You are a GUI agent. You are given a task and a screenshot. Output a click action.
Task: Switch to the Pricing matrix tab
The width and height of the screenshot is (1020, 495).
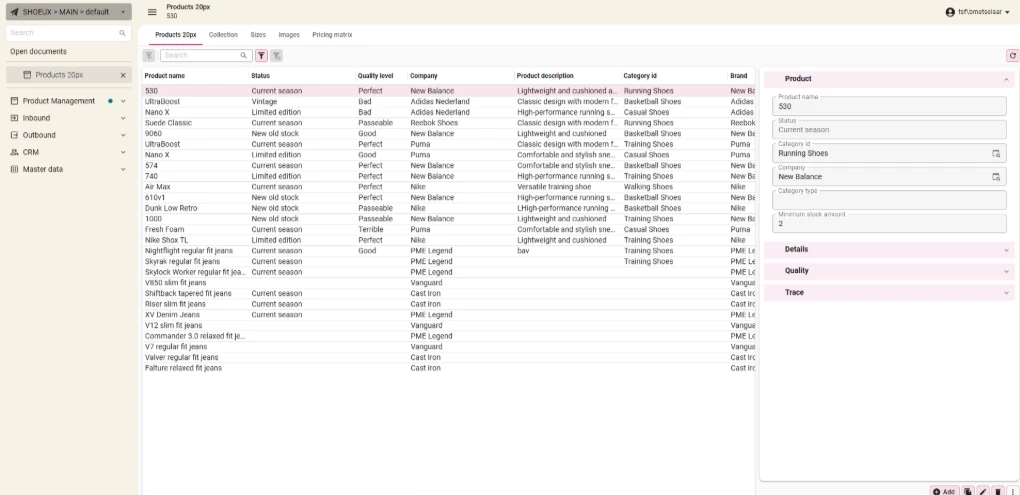tap(332, 35)
